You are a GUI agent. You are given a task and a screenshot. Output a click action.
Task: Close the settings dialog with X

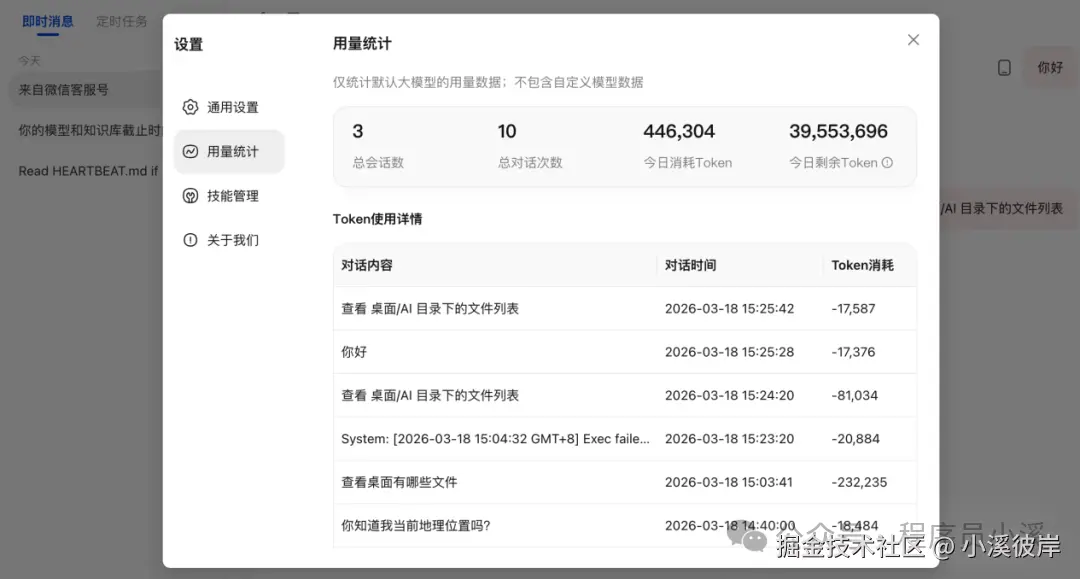click(x=913, y=40)
